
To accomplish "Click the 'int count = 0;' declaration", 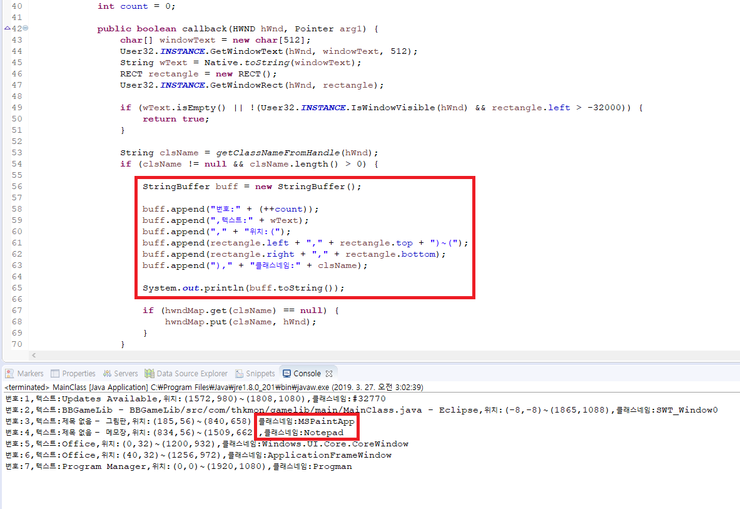I will 133,6.
